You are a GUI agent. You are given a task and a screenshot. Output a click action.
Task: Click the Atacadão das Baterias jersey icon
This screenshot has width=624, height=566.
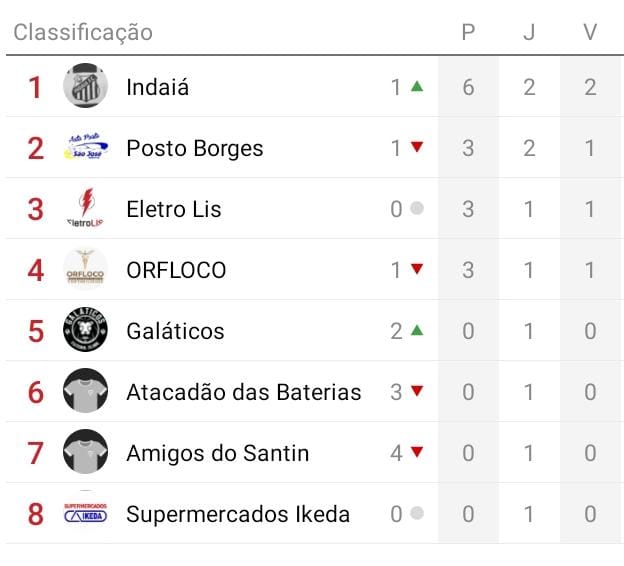point(85,391)
